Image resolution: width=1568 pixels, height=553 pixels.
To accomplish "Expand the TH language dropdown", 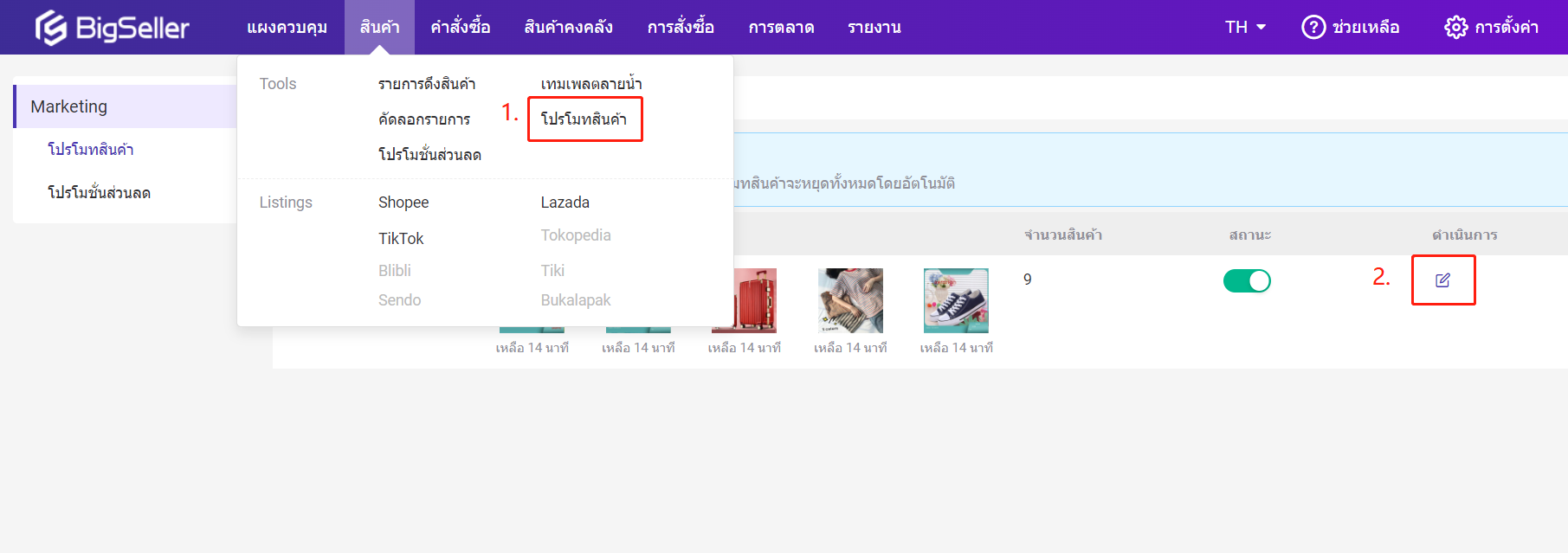I will 1245,28.
